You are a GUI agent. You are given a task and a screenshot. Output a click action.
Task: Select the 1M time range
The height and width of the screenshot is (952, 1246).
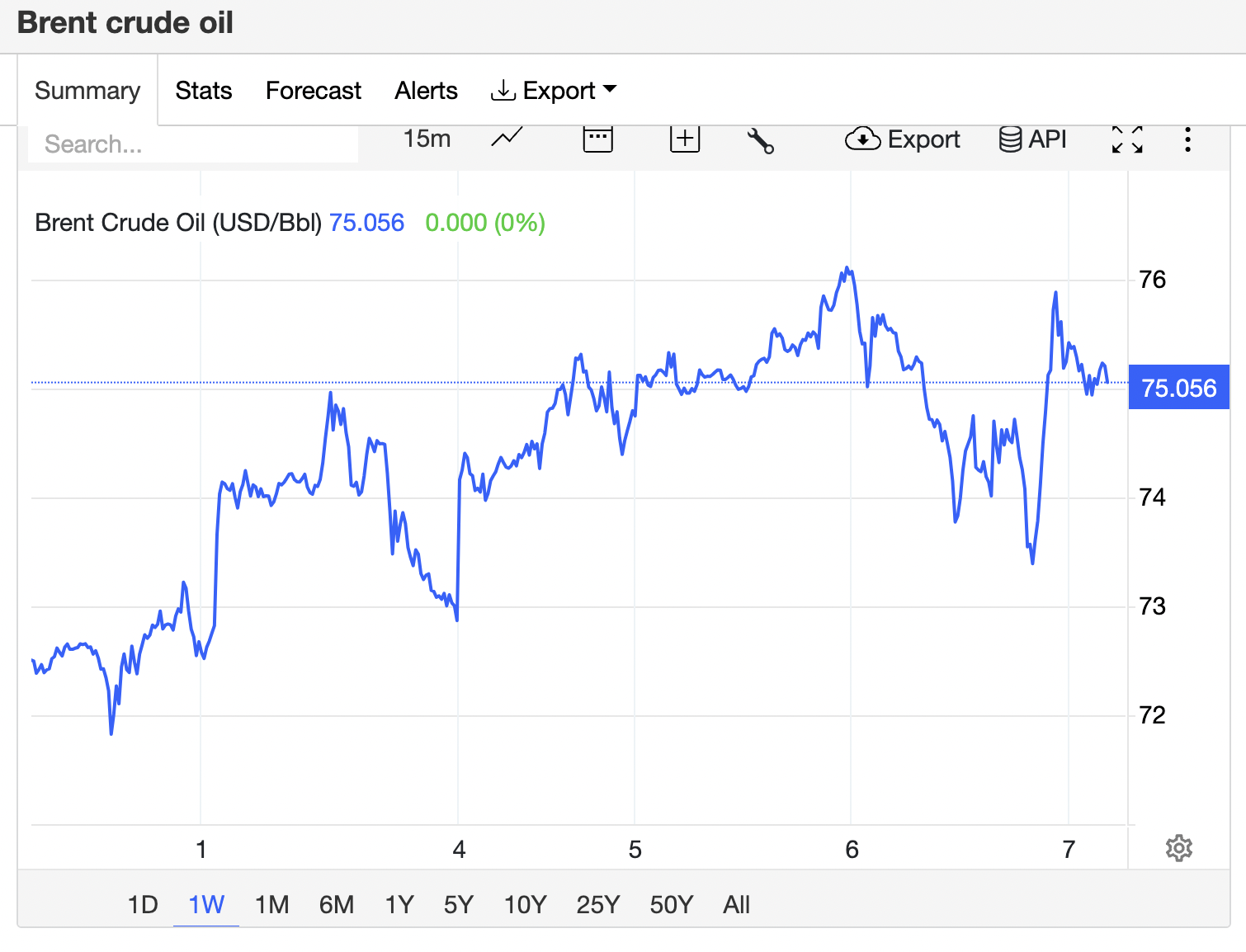pyautogui.click(x=272, y=905)
